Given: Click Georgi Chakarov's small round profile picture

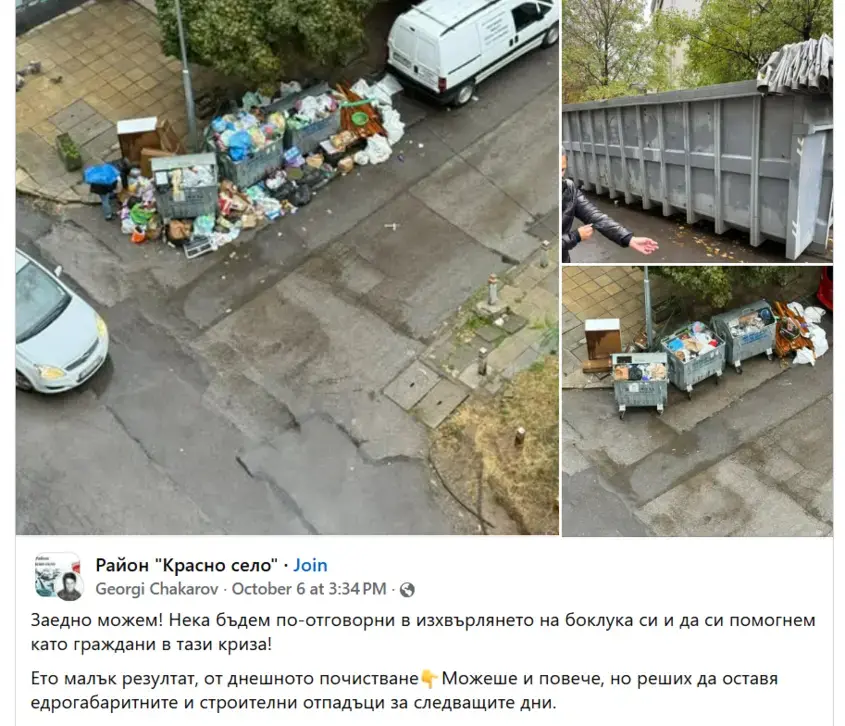Looking at the screenshot, I should pos(70,586).
